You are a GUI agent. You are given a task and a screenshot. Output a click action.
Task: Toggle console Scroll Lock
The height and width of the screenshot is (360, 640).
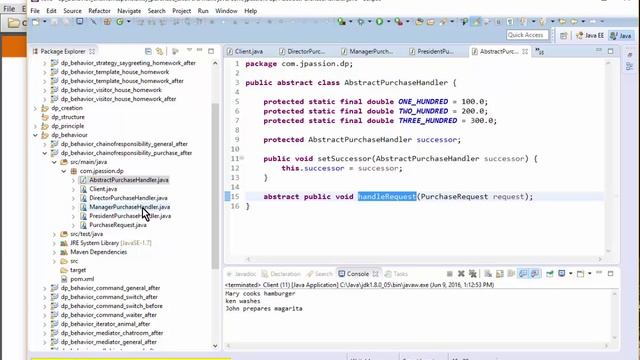[500, 273]
